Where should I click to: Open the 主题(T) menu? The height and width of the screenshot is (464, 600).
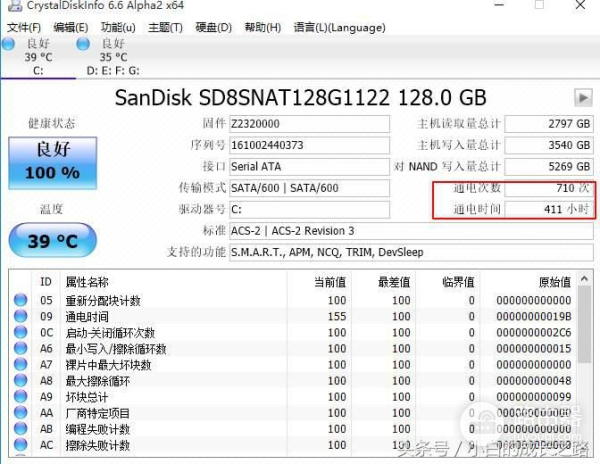164,27
